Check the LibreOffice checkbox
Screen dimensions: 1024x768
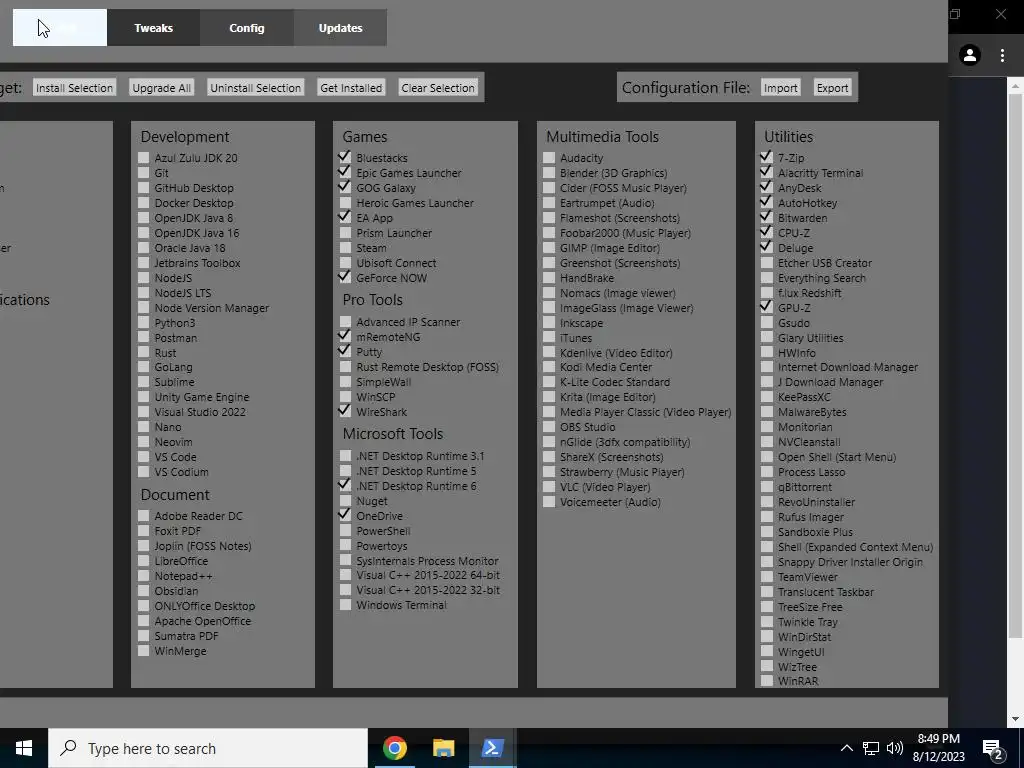[x=143, y=560]
